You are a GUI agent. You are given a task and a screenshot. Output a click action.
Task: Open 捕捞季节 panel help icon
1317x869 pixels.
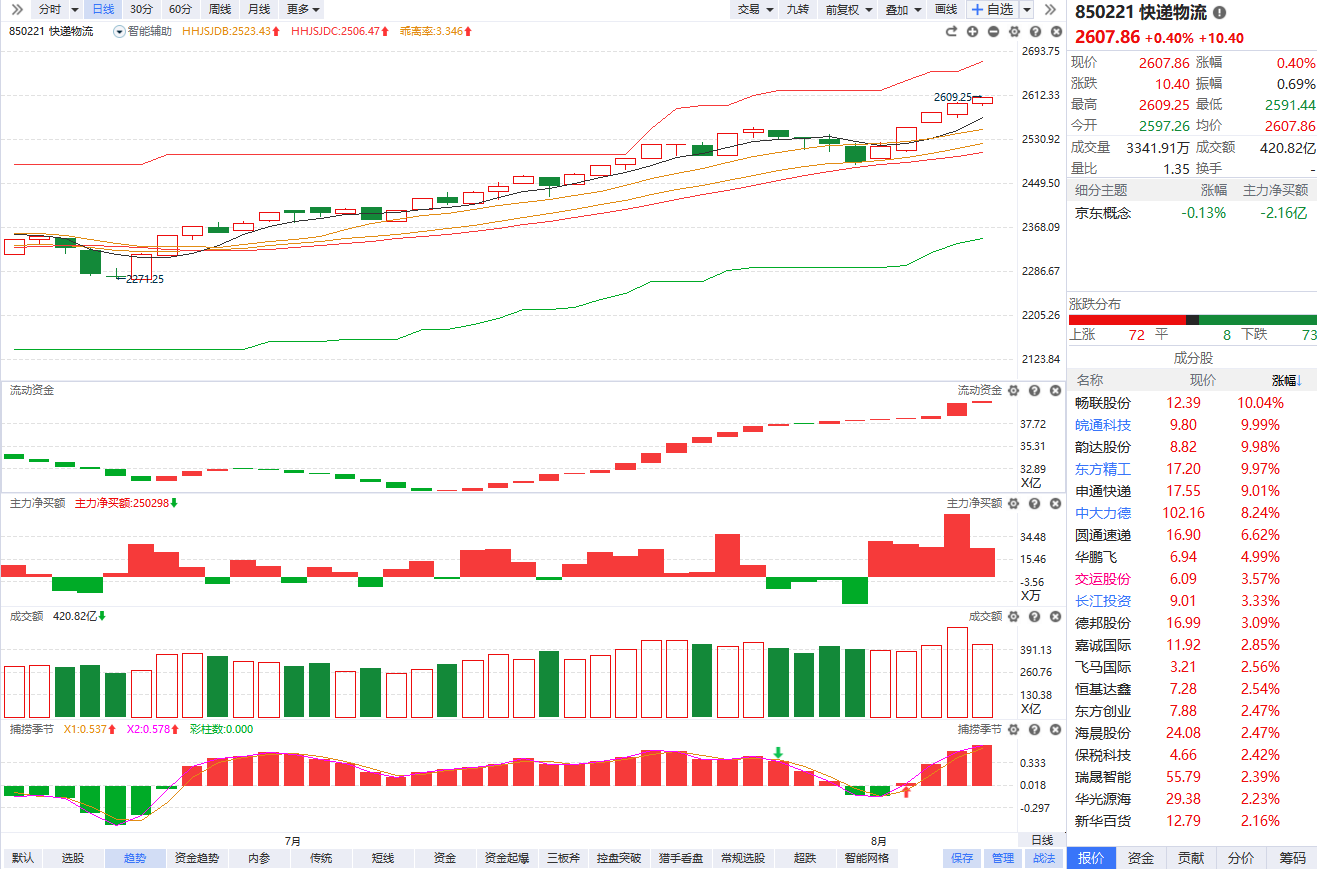tap(1034, 730)
